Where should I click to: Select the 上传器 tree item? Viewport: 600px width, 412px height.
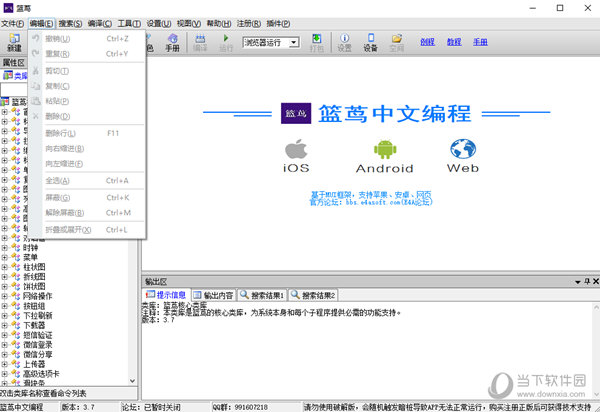pos(34,364)
